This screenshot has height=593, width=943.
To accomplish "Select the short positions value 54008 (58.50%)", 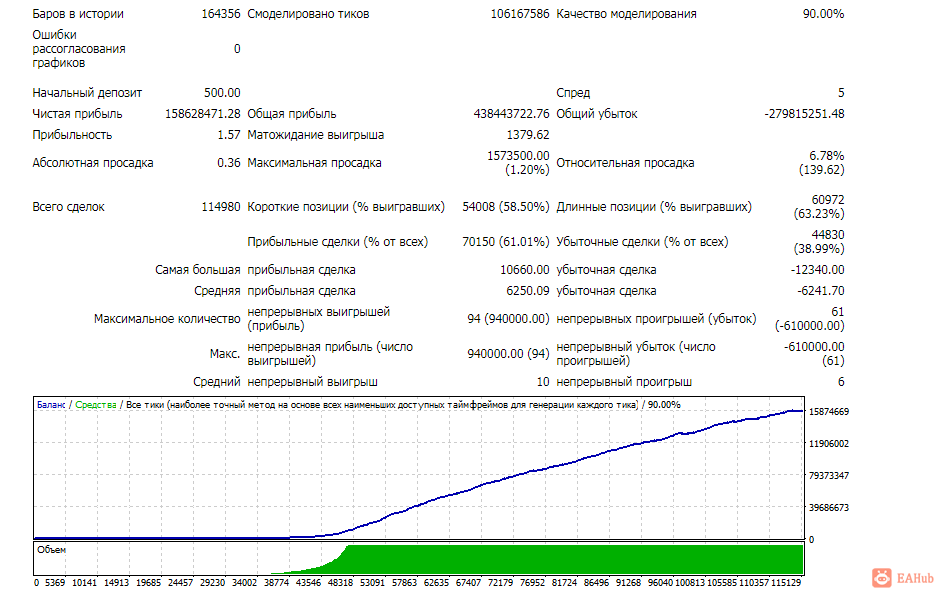I will tap(506, 207).
